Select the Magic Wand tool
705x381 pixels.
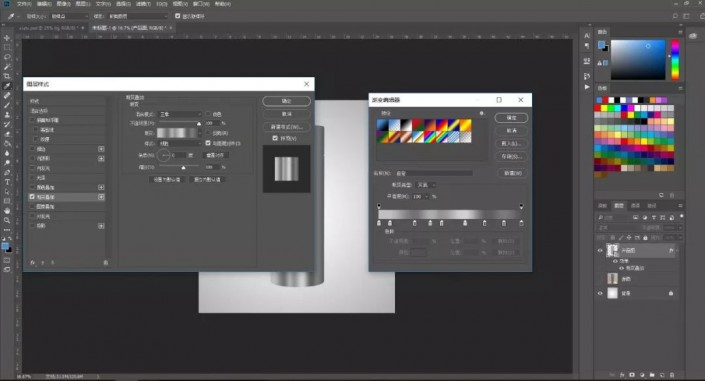point(7,67)
